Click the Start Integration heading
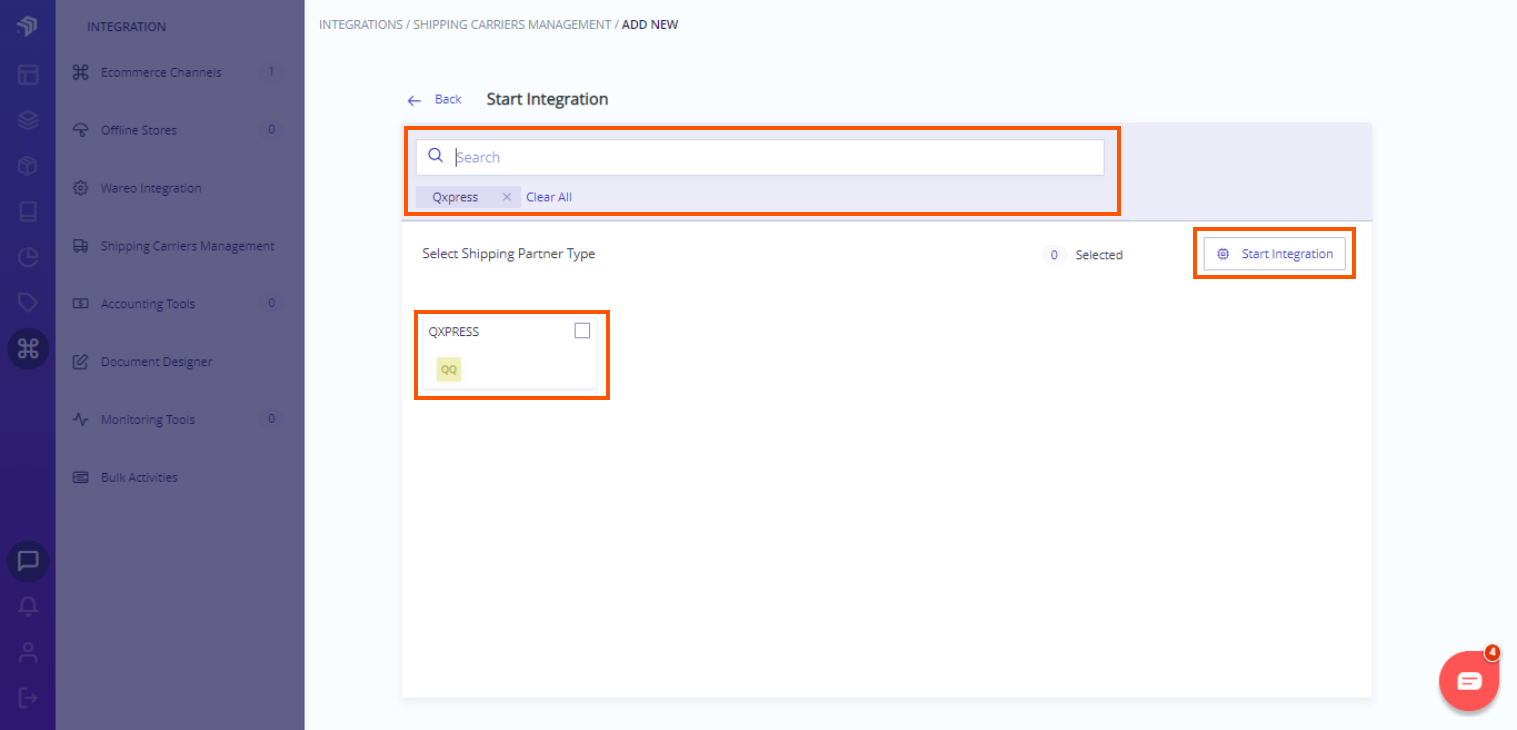Image resolution: width=1517 pixels, height=730 pixels. pyautogui.click(x=547, y=99)
